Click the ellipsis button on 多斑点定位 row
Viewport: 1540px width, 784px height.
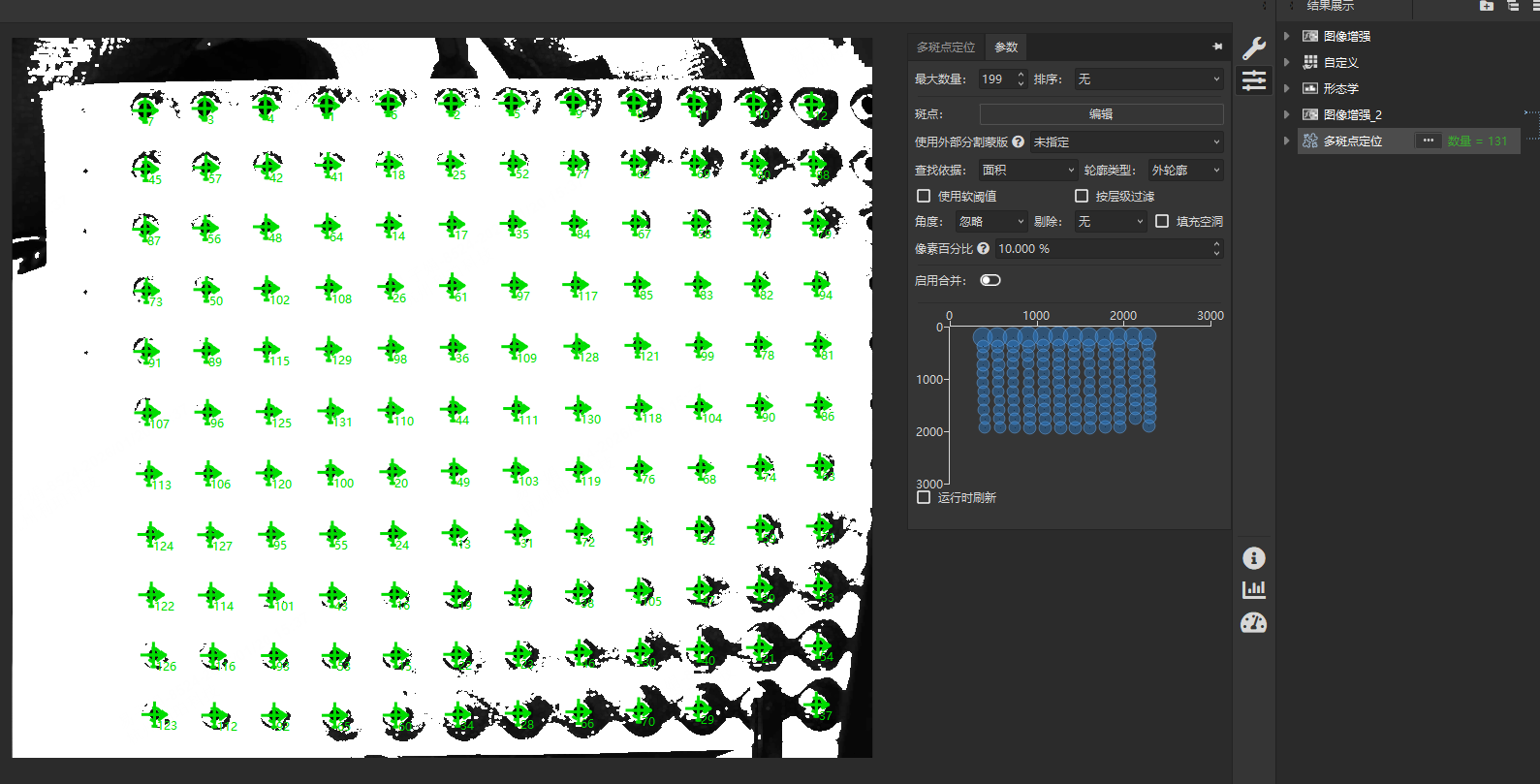tap(1428, 141)
